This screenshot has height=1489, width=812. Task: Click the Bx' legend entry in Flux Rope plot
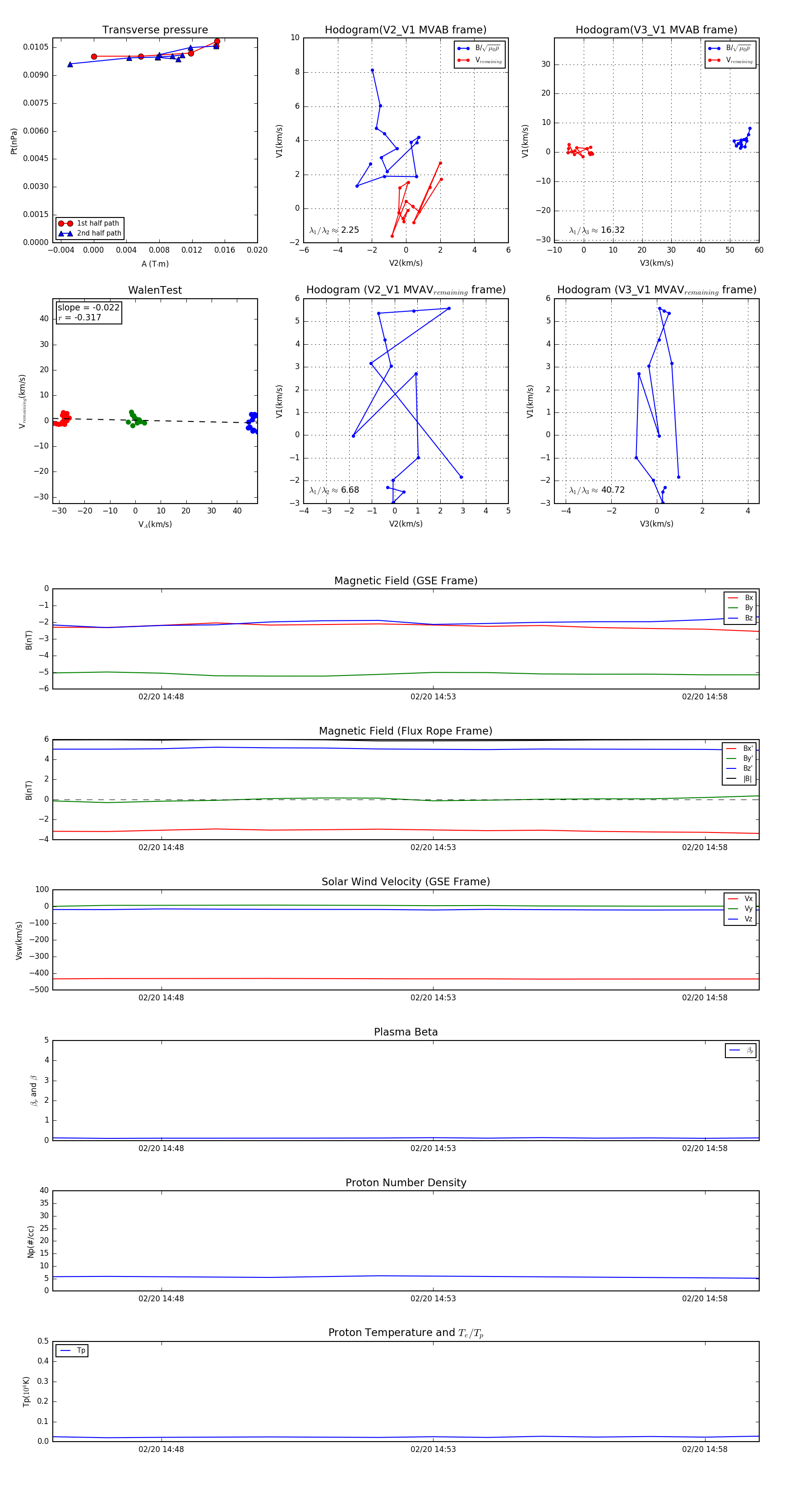[739, 749]
